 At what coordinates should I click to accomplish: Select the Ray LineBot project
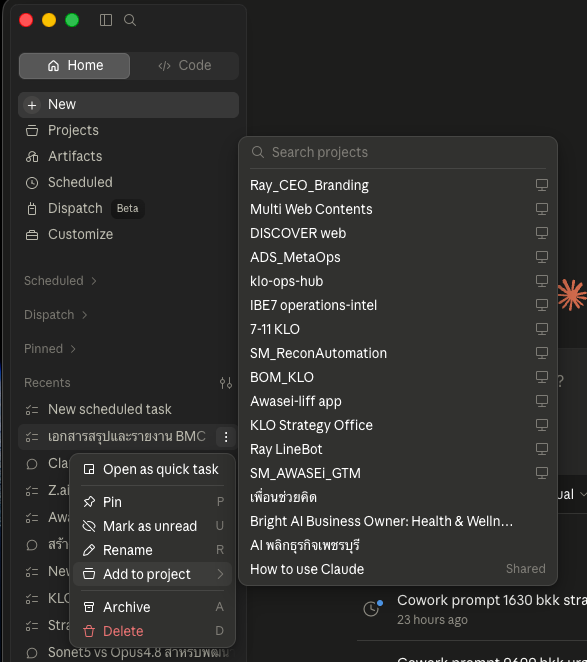[x=398, y=450]
